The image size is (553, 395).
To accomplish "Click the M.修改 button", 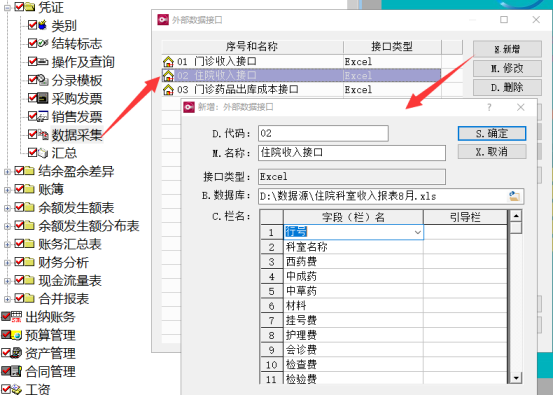I will pyautogui.click(x=507, y=68).
